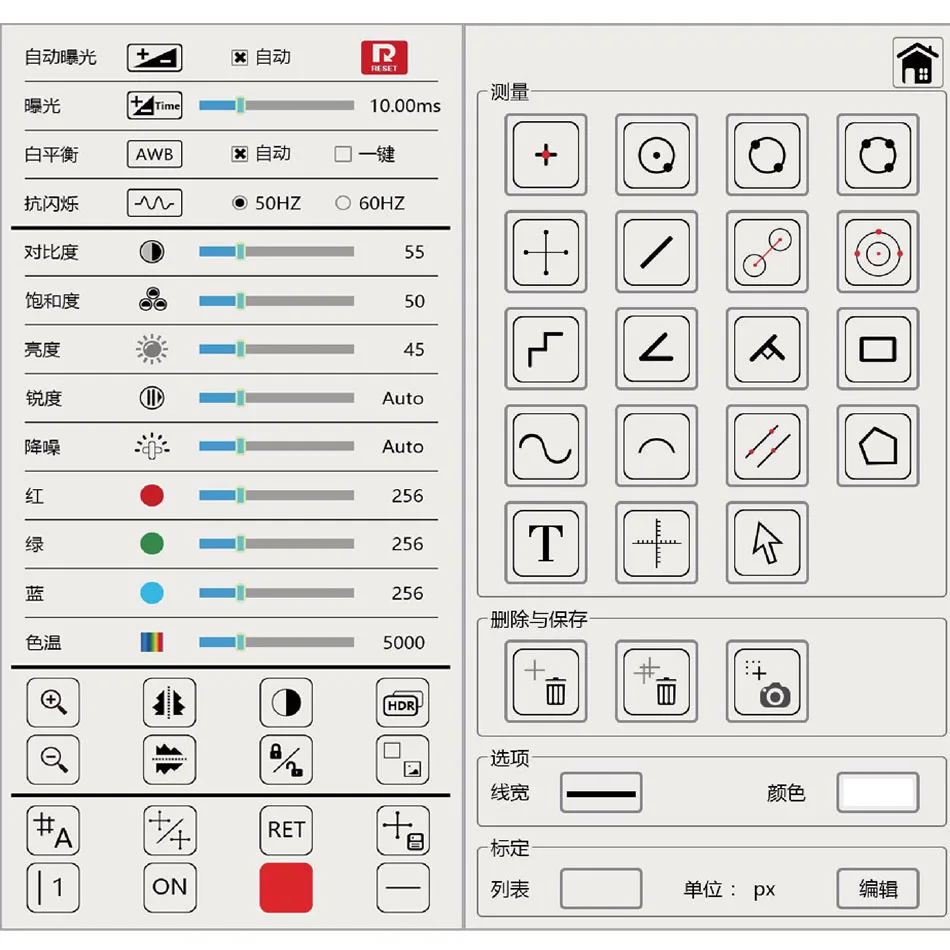Click the 对比度 contrast slider

pos(276,251)
